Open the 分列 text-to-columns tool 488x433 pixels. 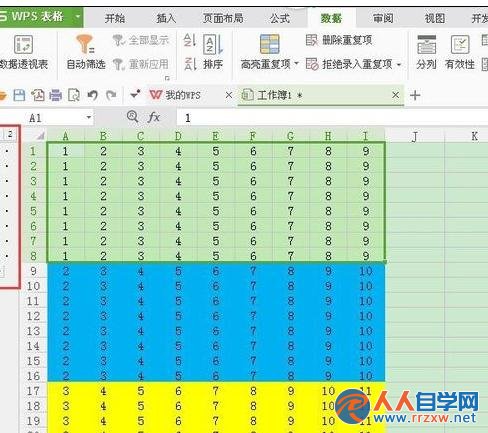(x=426, y=52)
